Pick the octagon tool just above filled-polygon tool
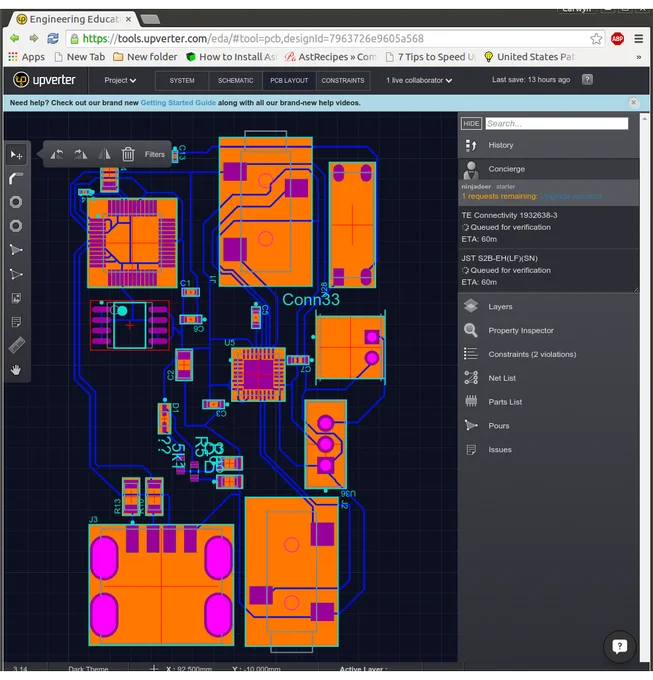The image size is (653, 680). [16, 226]
